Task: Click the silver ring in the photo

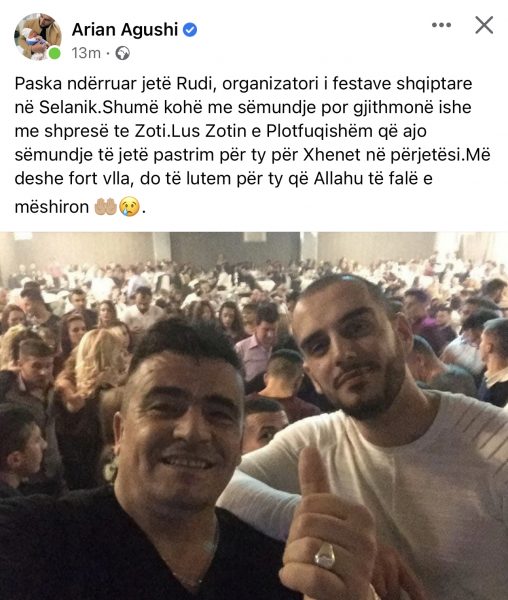Action: (324, 555)
